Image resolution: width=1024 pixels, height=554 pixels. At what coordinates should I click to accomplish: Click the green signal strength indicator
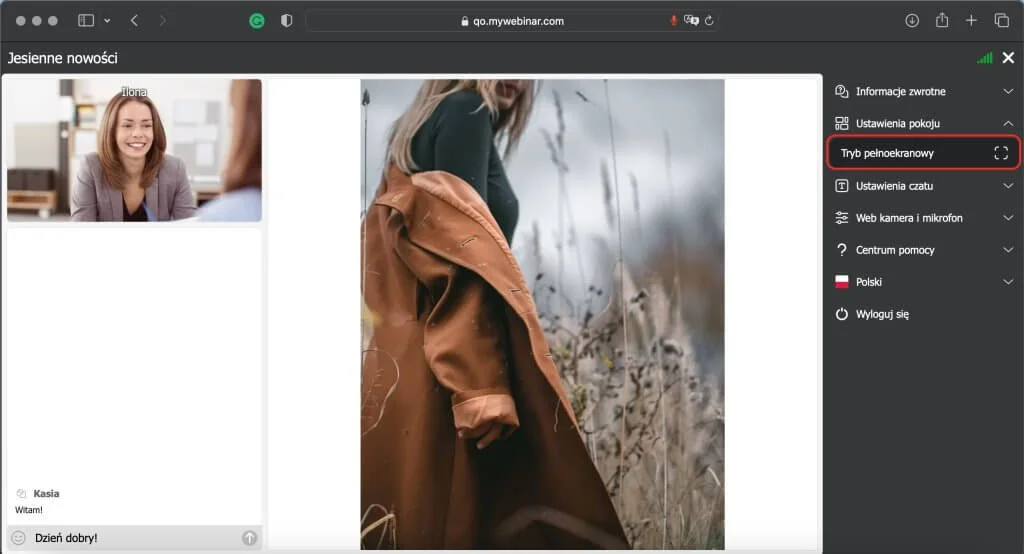pyautogui.click(x=985, y=58)
